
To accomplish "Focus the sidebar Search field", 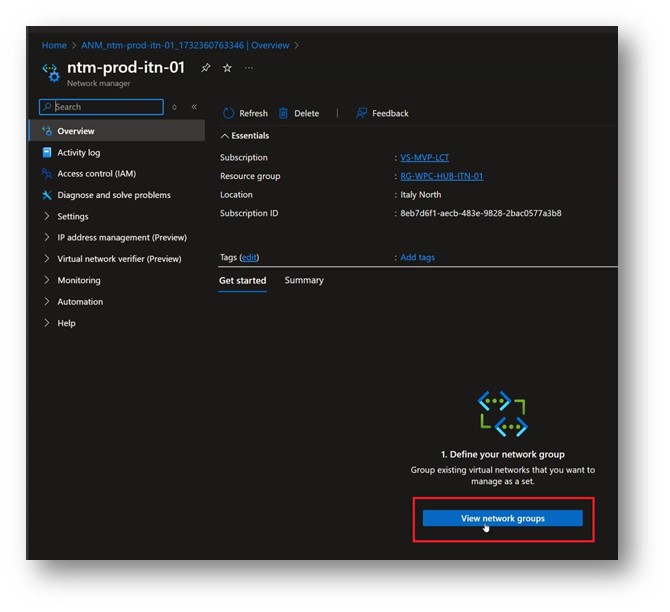I will coord(101,107).
